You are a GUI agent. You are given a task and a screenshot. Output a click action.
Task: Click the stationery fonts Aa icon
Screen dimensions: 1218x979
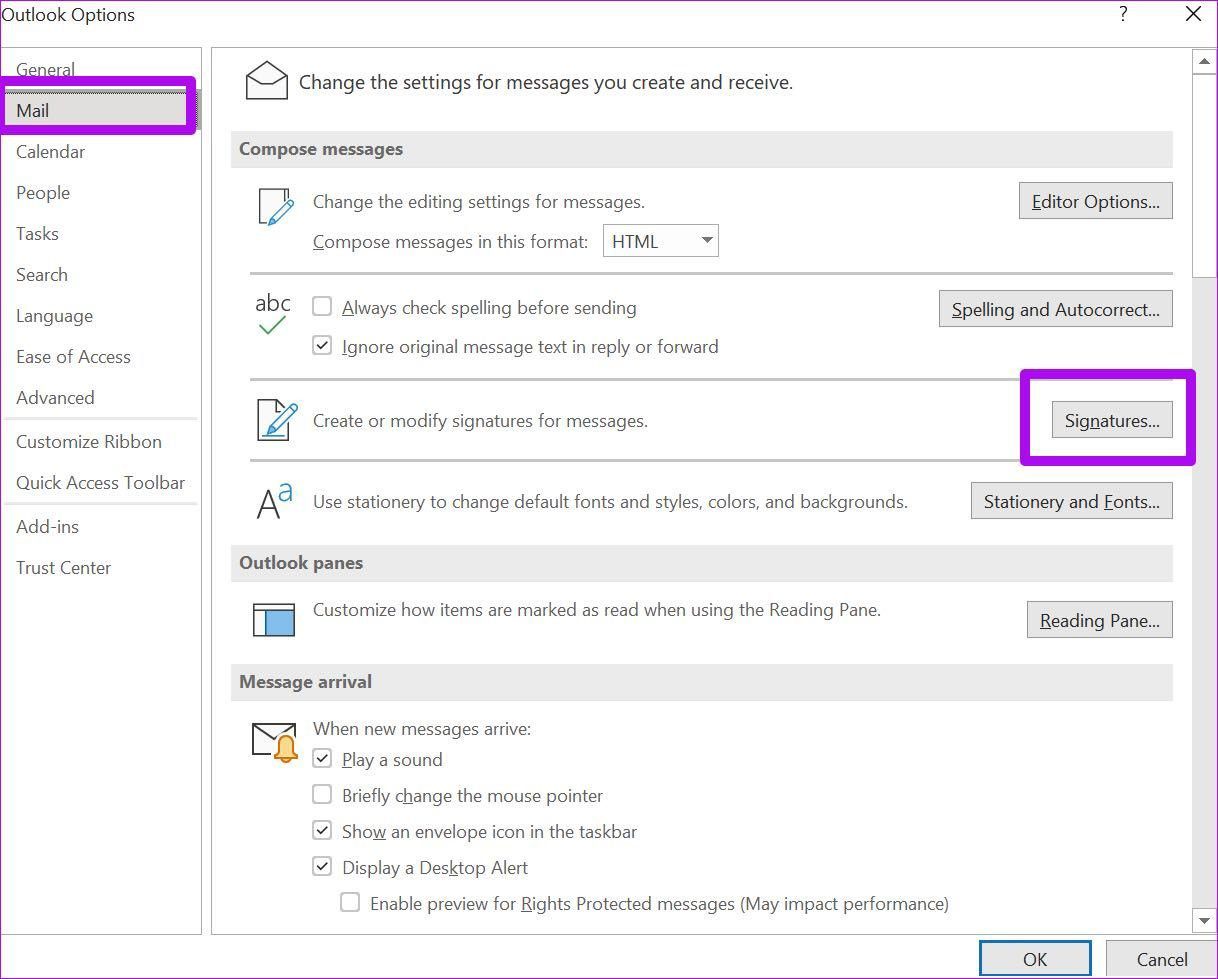click(x=274, y=501)
